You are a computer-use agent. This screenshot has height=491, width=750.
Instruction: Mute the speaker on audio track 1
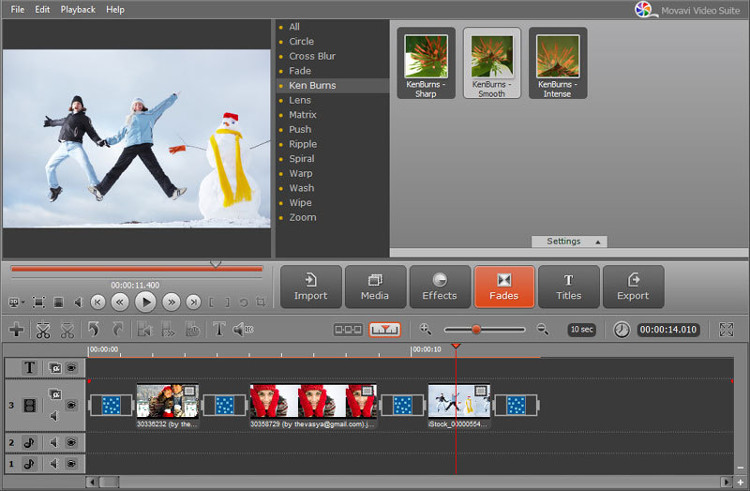(54, 464)
